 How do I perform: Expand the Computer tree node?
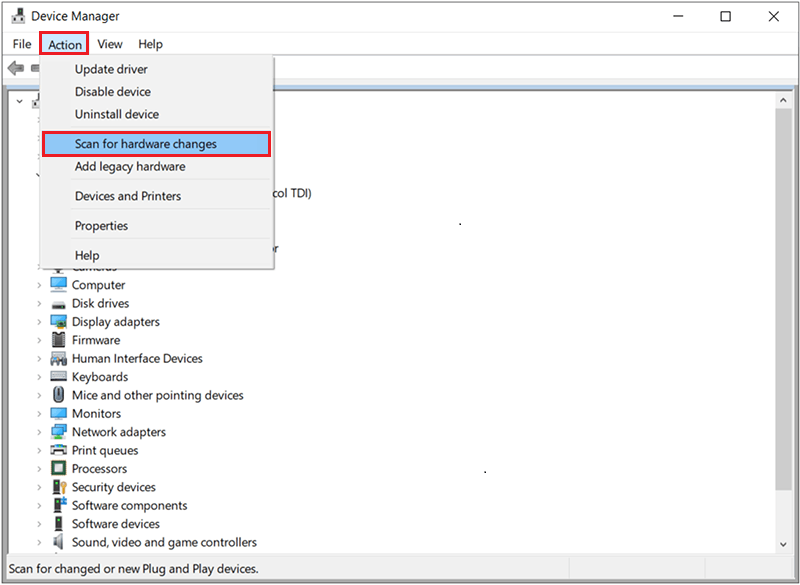pyautogui.click(x=40, y=284)
